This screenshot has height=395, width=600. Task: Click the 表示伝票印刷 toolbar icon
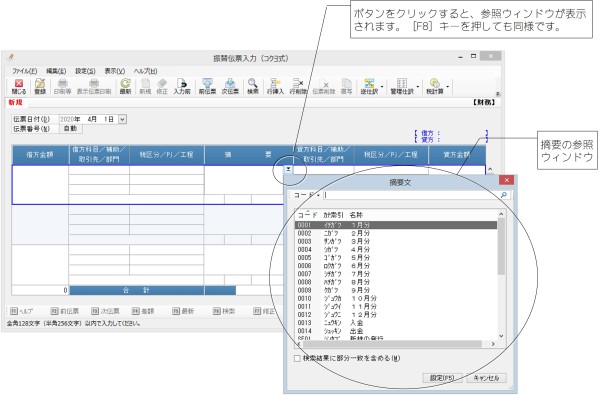[x=94, y=87]
